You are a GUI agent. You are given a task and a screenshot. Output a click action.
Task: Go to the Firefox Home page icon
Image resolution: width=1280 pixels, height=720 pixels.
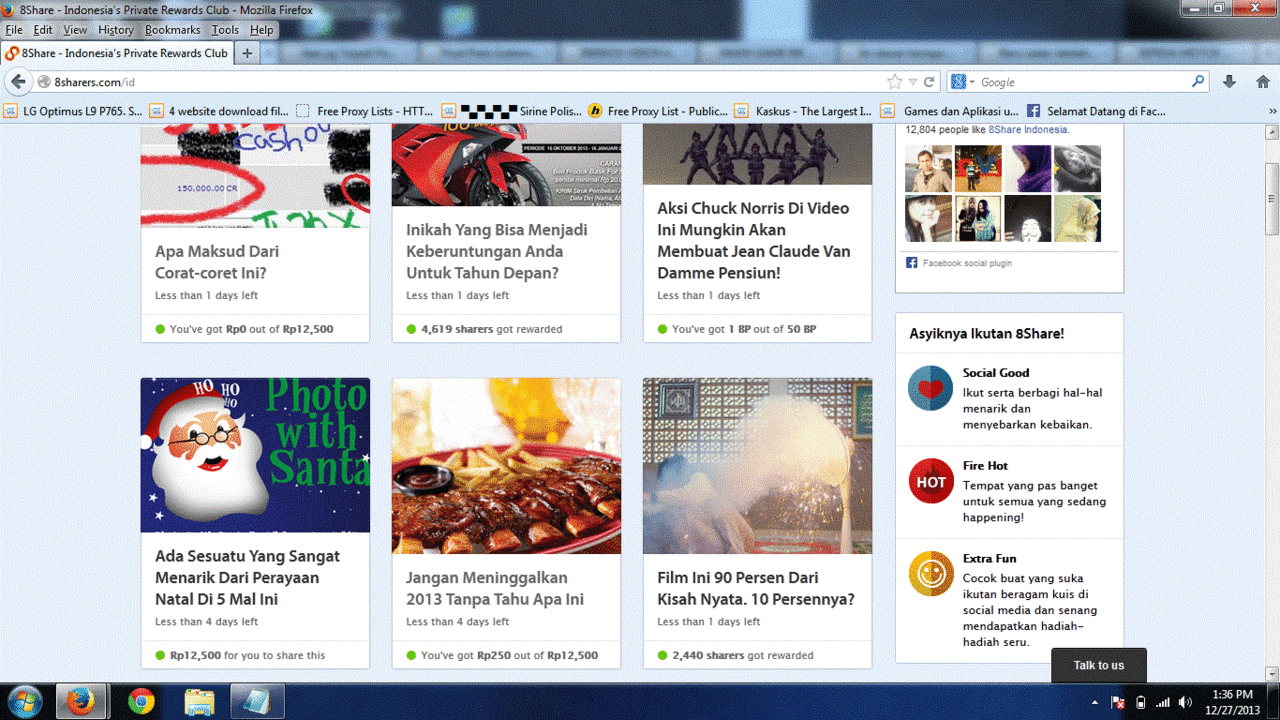(1263, 82)
